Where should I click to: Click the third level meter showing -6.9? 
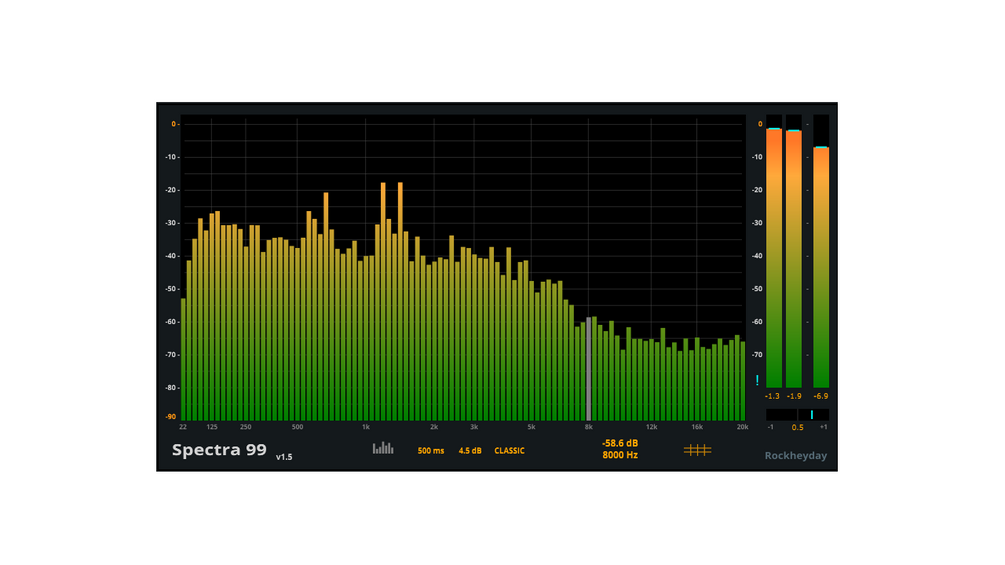tap(821, 251)
